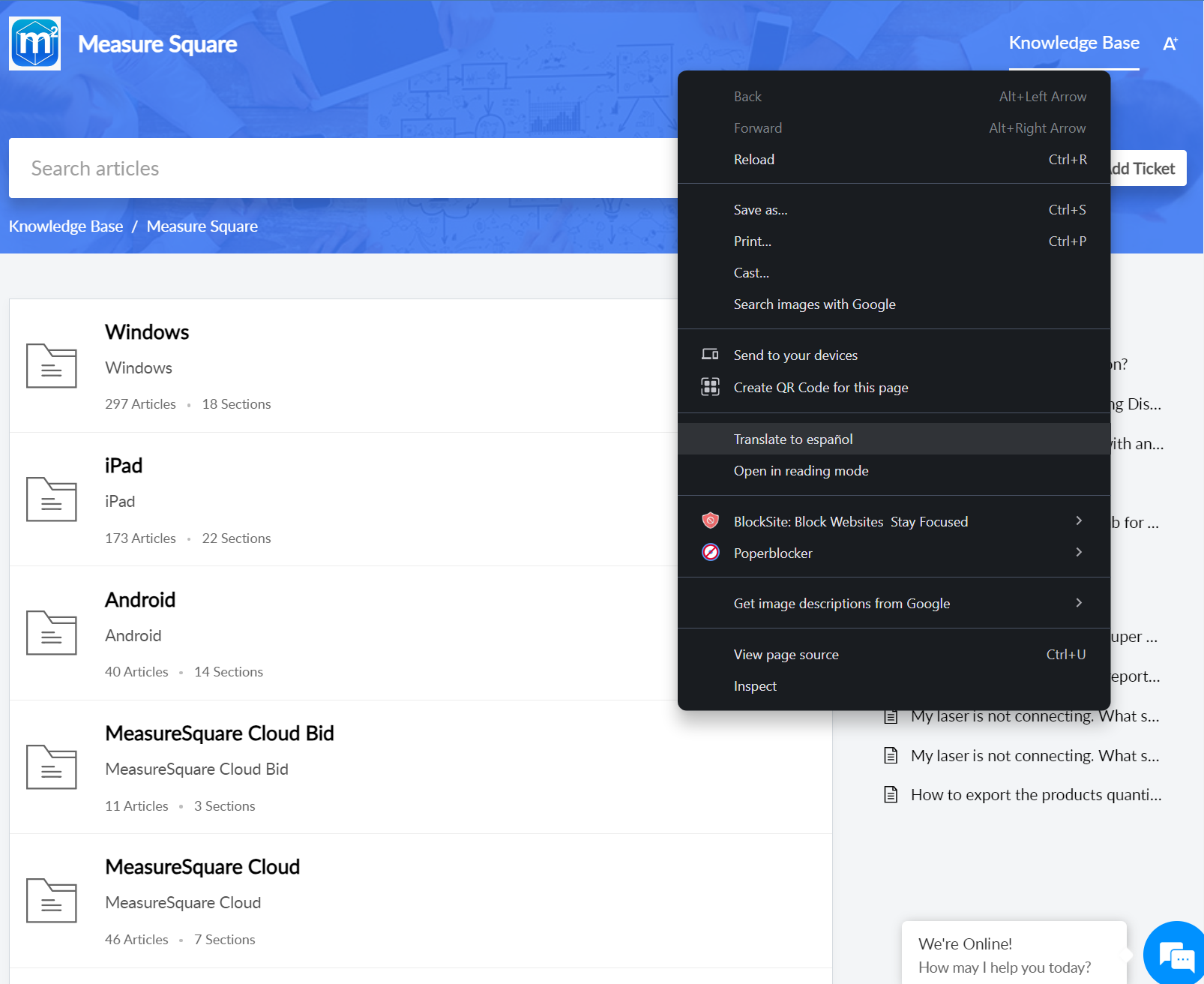Image resolution: width=1204 pixels, height=984 pixels.
Task: Open the second 'My laser is not connecting' article
Action: (1035, 756)
